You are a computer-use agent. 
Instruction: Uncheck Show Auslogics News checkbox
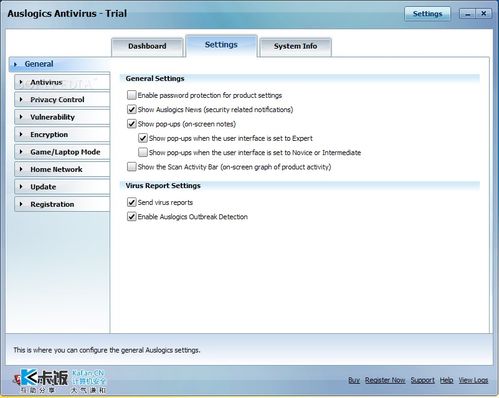click(x=132, y=110)
